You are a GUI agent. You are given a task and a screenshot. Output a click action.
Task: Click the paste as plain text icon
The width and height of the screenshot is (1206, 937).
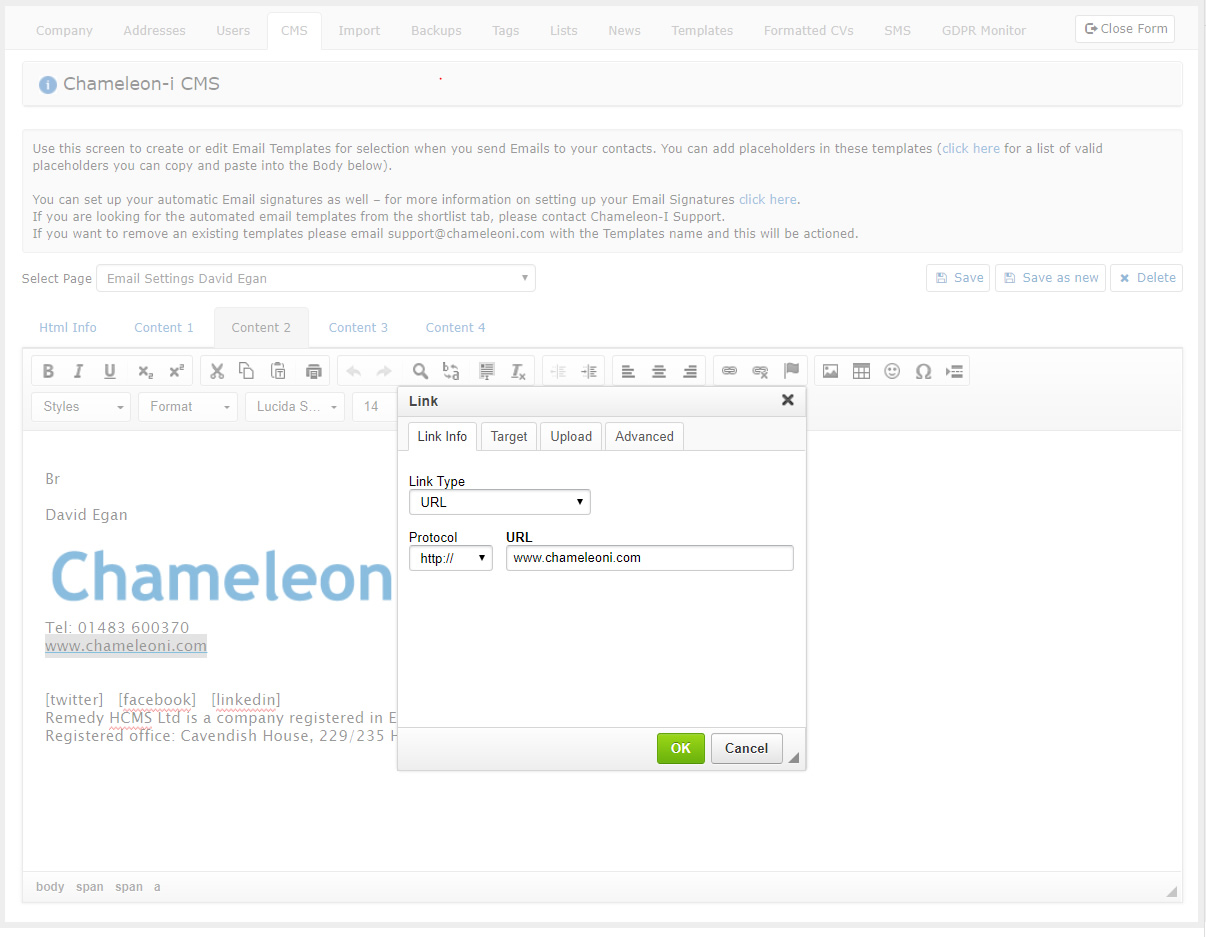click(x=278, y=371)
